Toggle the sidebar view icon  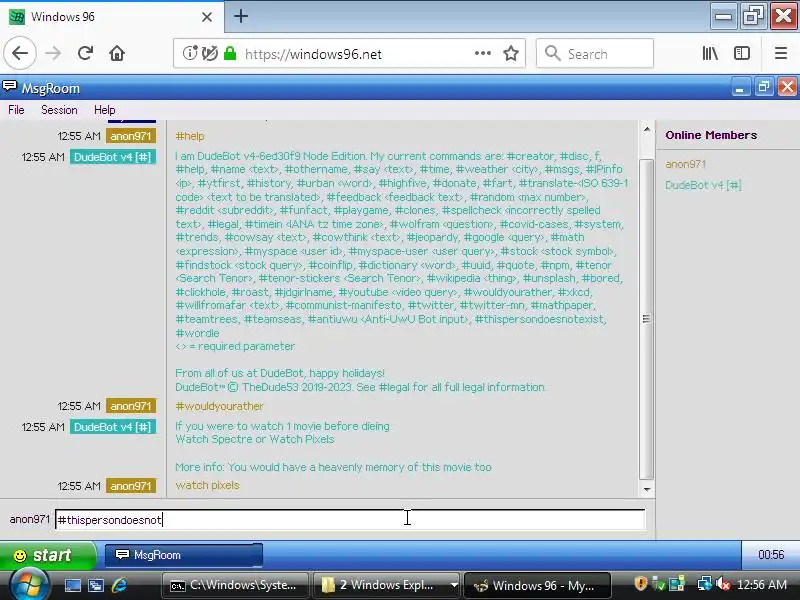[x=742, y=53]
